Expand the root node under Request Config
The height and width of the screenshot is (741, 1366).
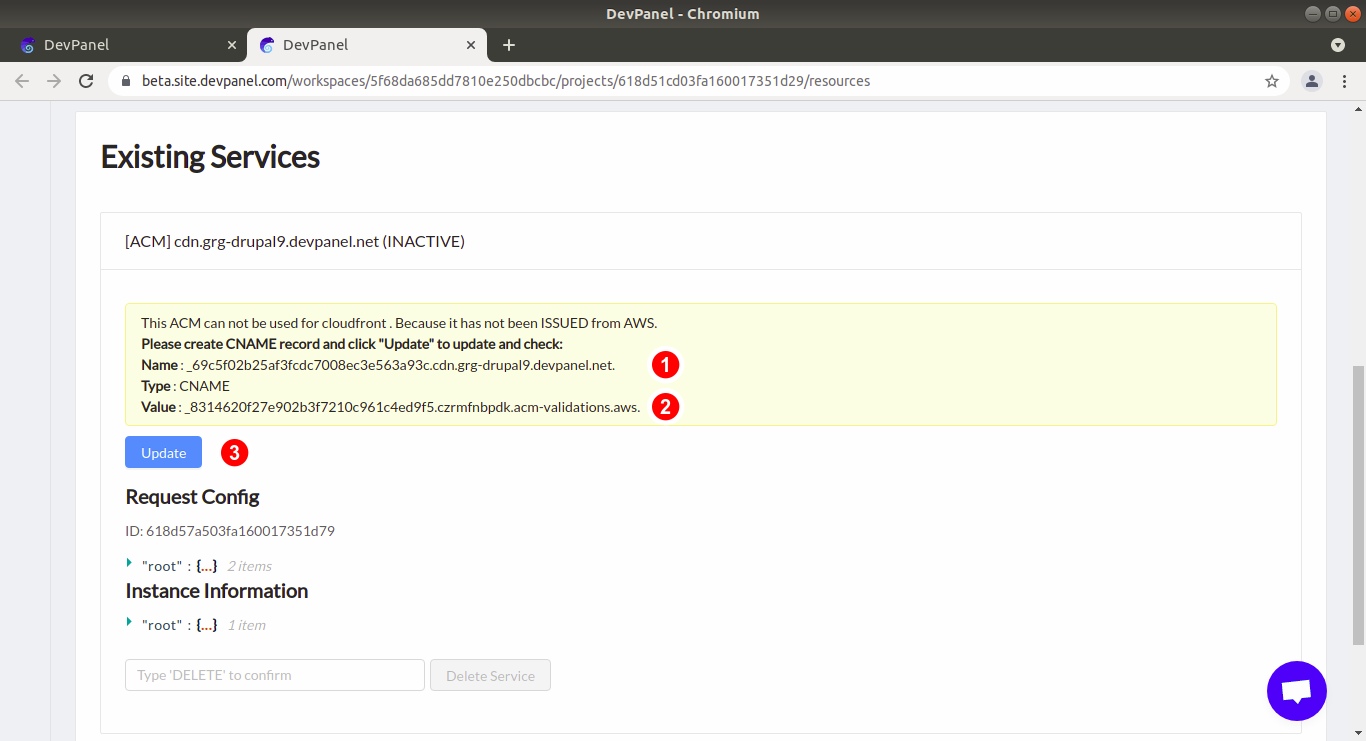click(130, 565)
